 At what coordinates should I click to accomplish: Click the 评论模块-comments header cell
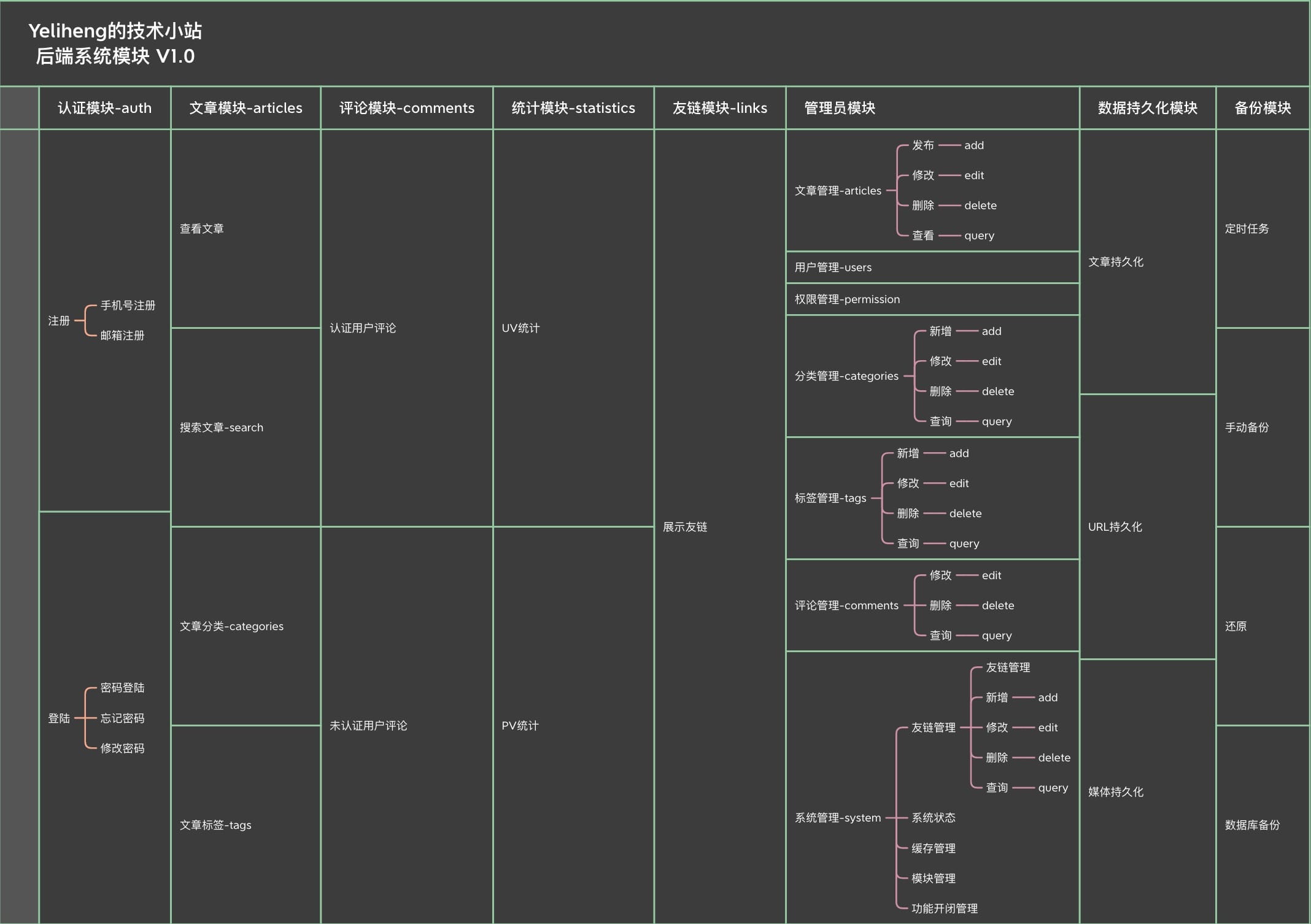tap(406, 108)
